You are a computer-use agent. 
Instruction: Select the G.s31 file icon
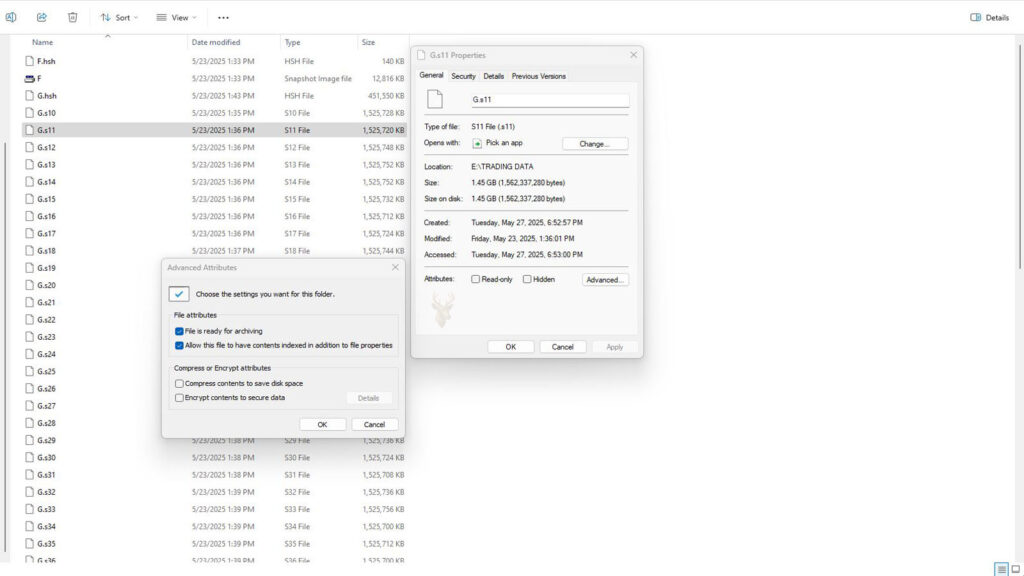point(29,475)
